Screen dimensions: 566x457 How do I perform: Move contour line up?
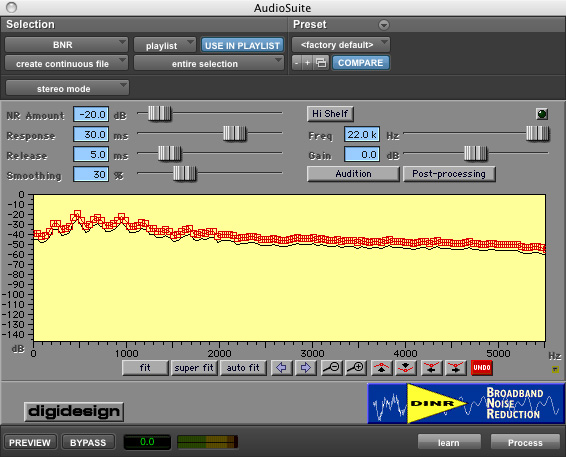[382, 368]
